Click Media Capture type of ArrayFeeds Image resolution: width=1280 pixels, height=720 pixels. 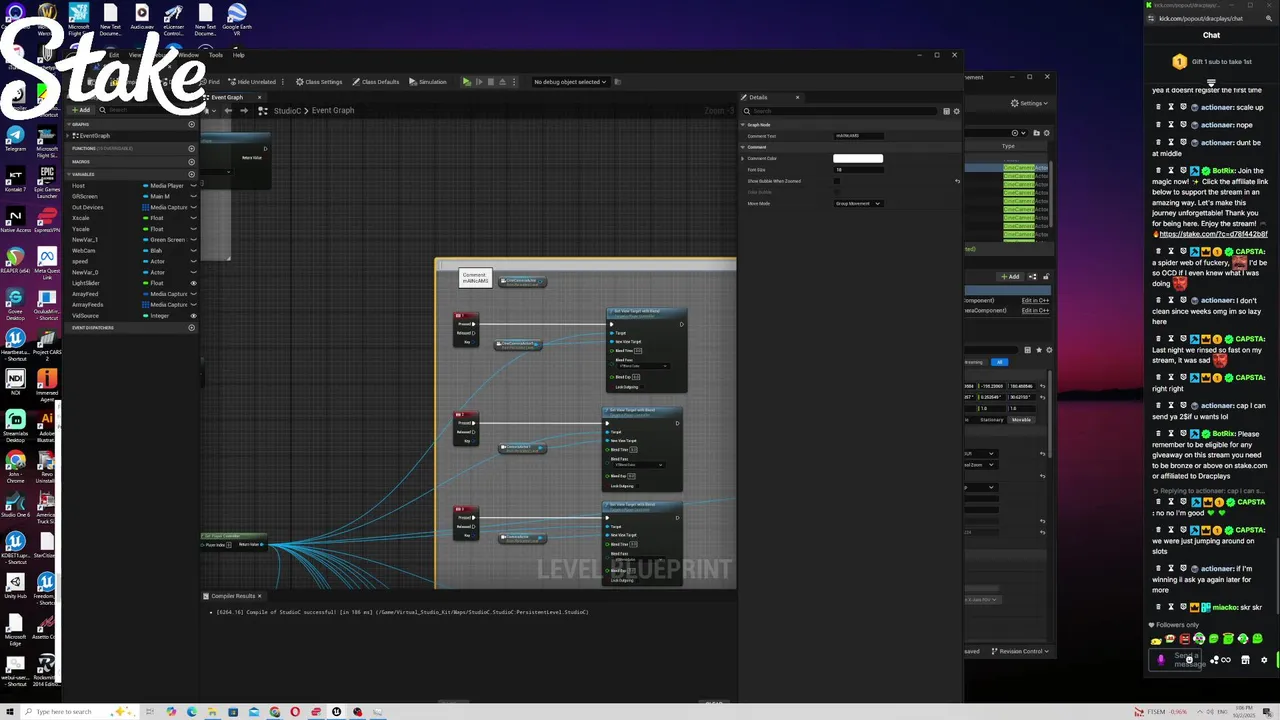168,305
